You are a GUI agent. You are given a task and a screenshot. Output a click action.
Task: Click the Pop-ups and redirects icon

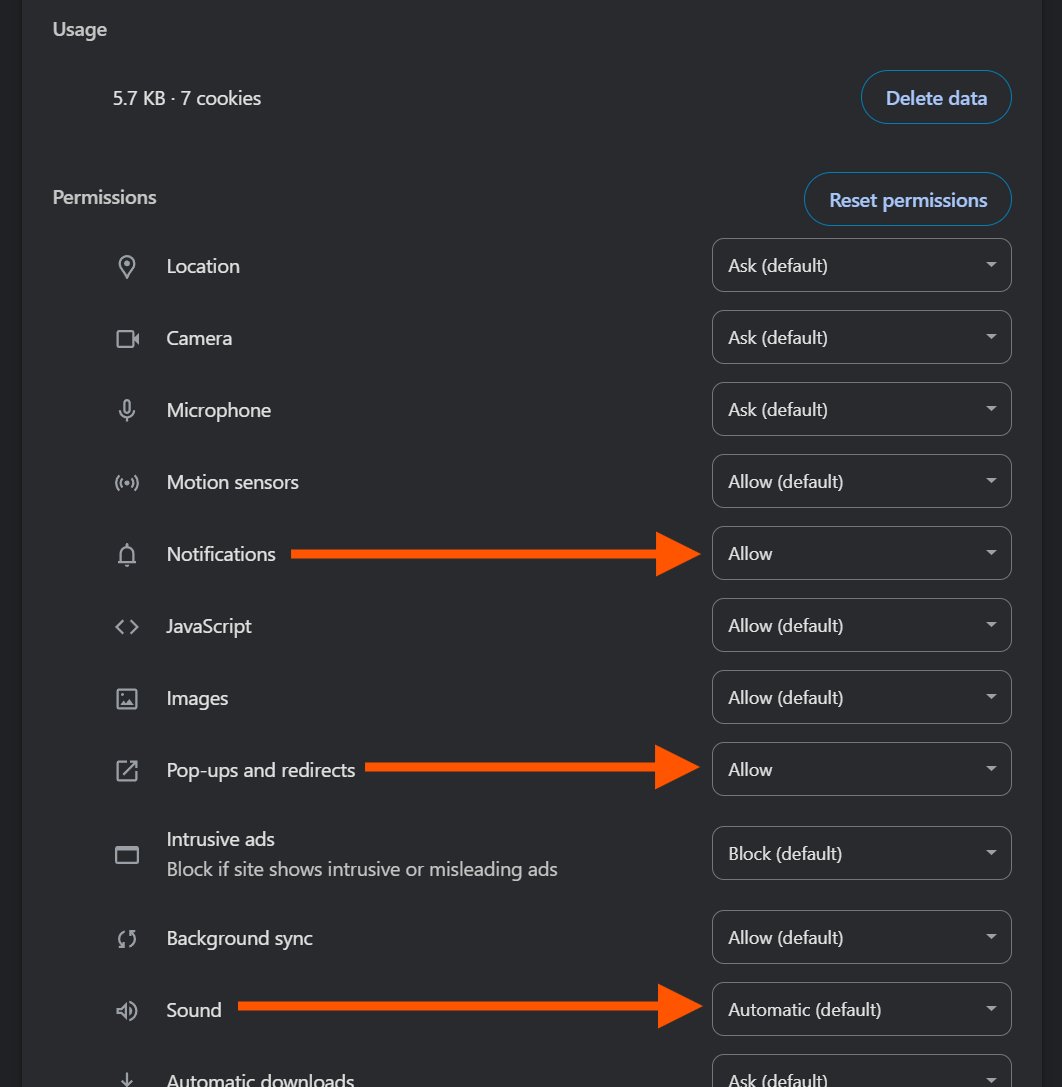(x=127, y=771)
